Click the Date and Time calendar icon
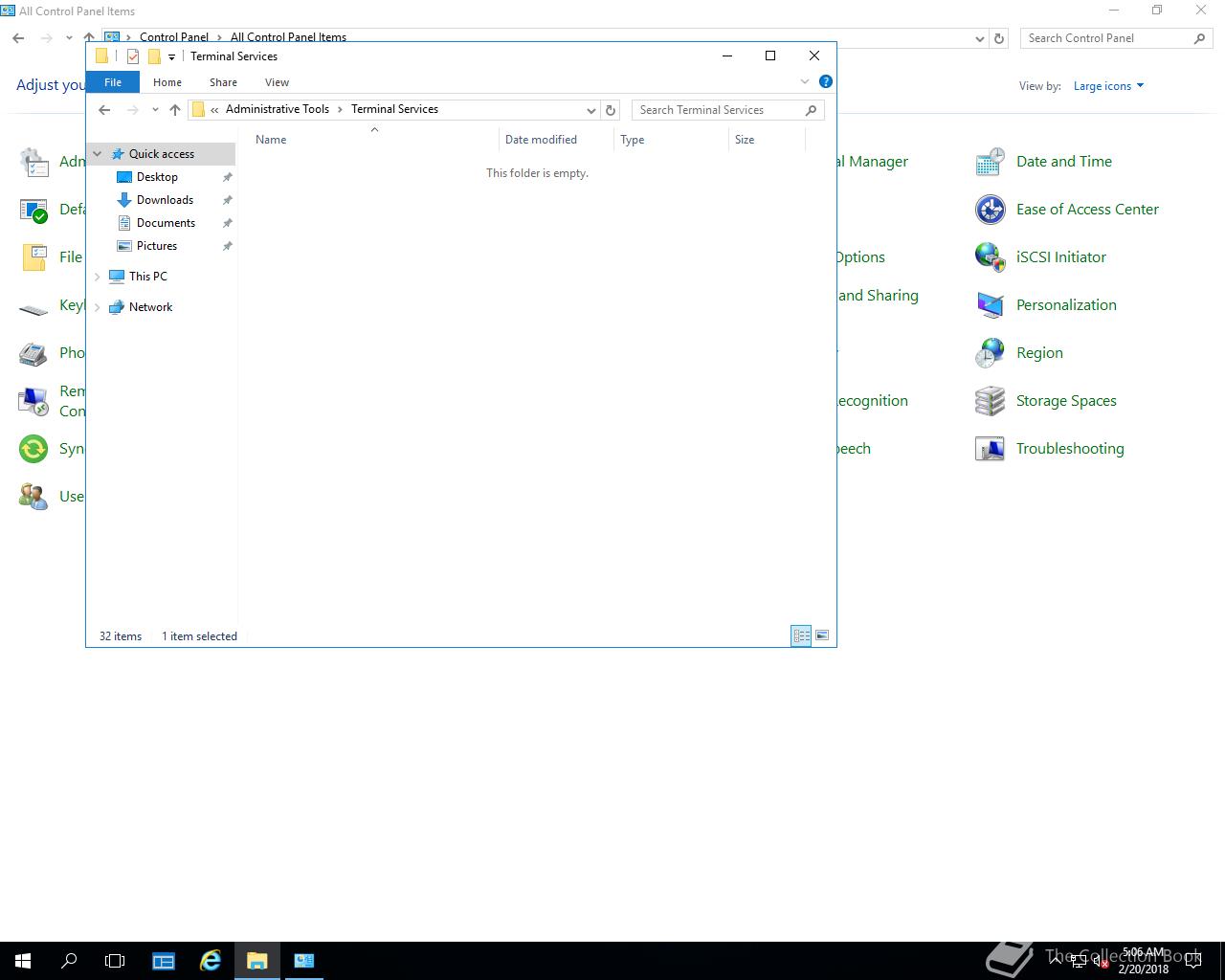 click(x=990, y=162)
